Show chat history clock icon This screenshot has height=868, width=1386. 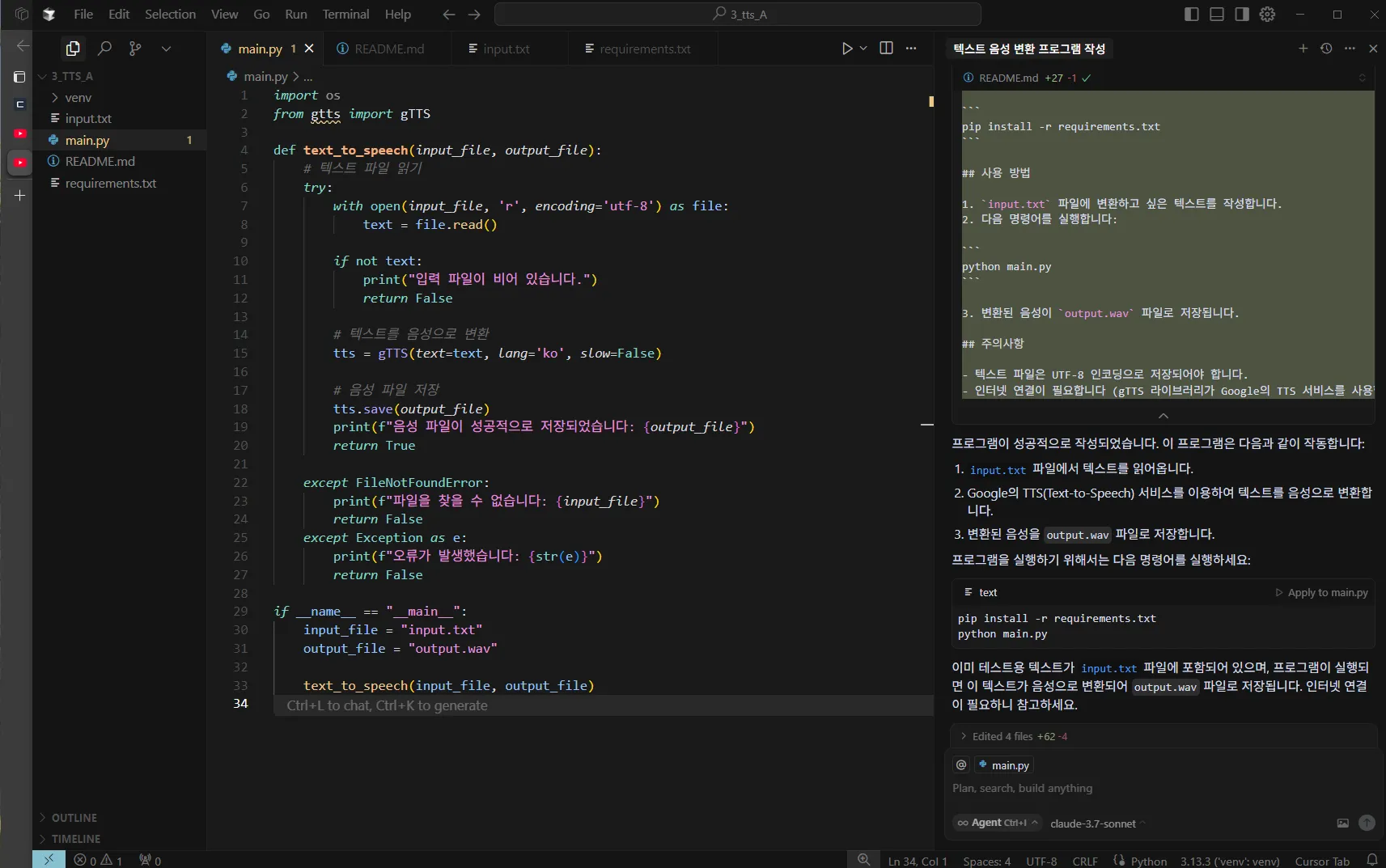click(1326, 49)
